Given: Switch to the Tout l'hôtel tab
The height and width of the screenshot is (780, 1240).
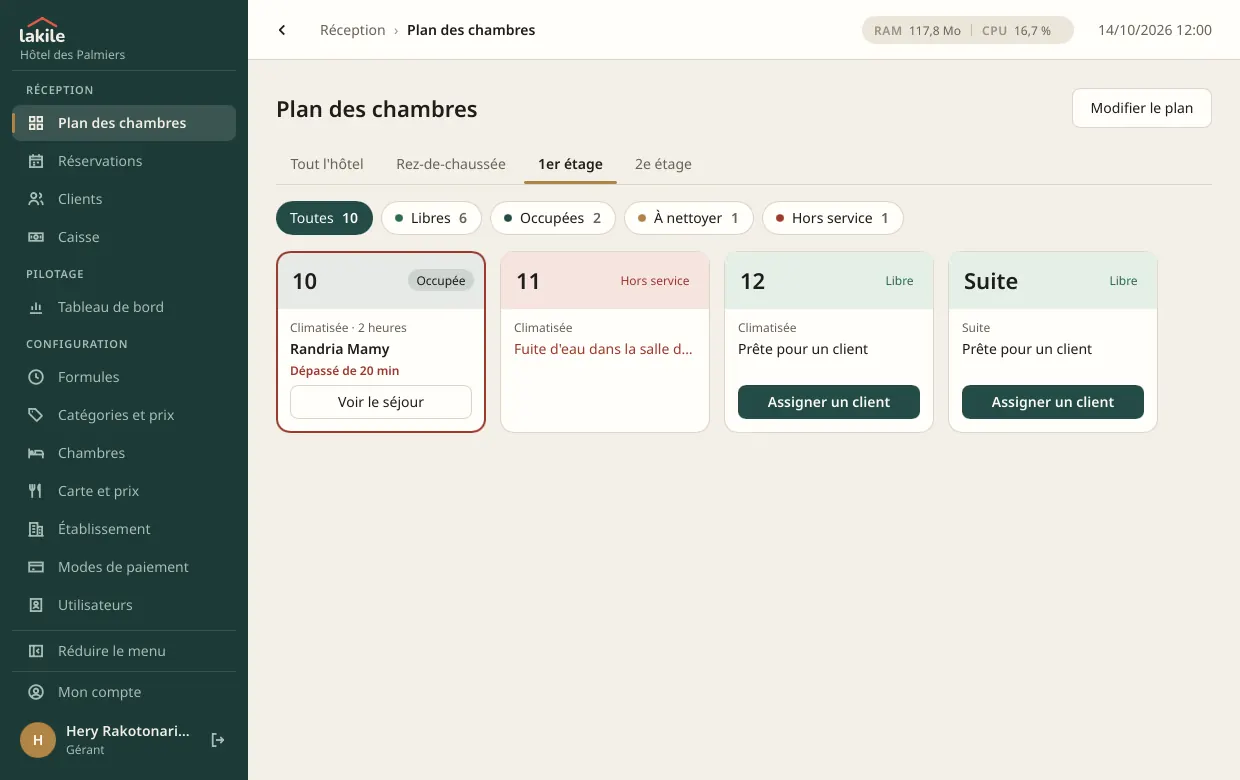Looking at the screenshot, I should pos(327,164).
